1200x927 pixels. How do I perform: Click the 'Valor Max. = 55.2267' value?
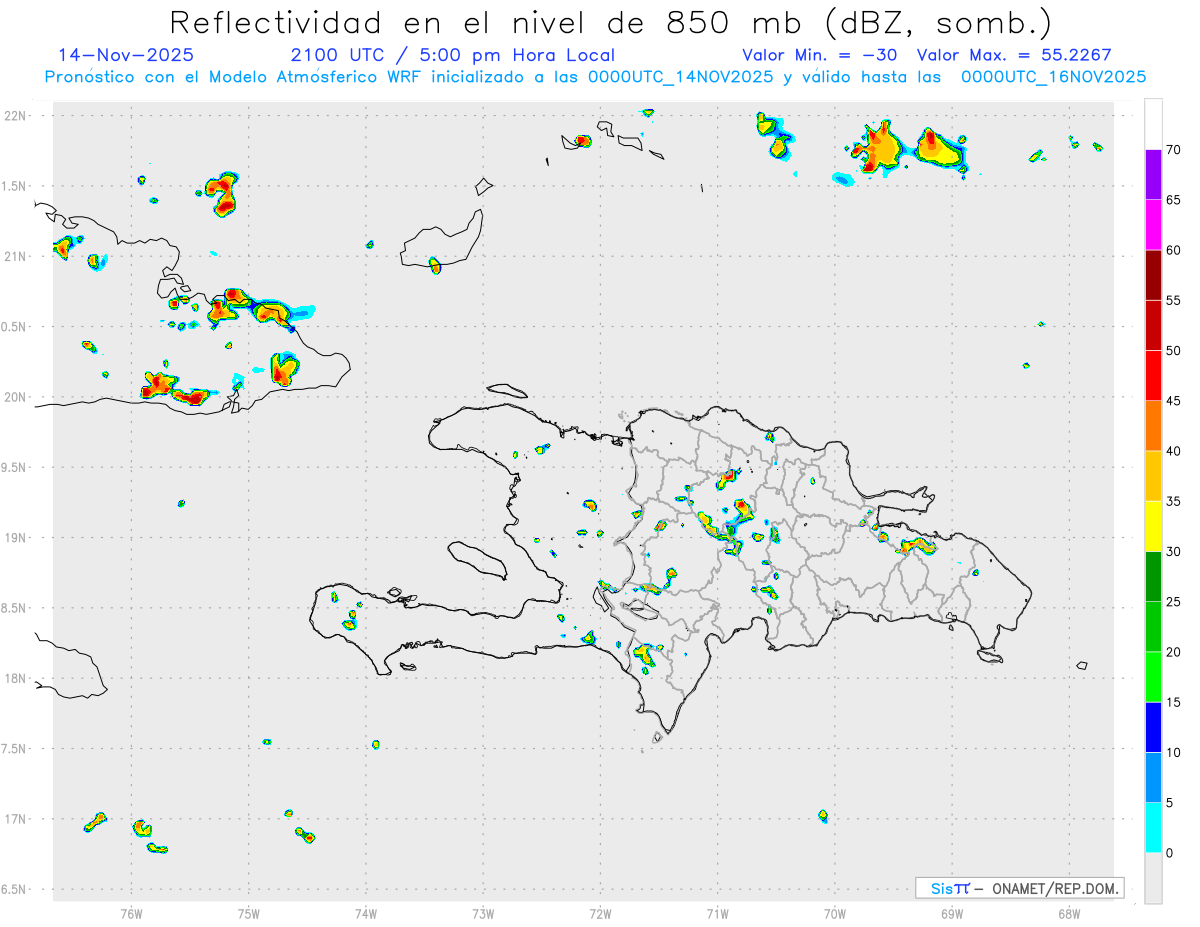pos(1014,55)
